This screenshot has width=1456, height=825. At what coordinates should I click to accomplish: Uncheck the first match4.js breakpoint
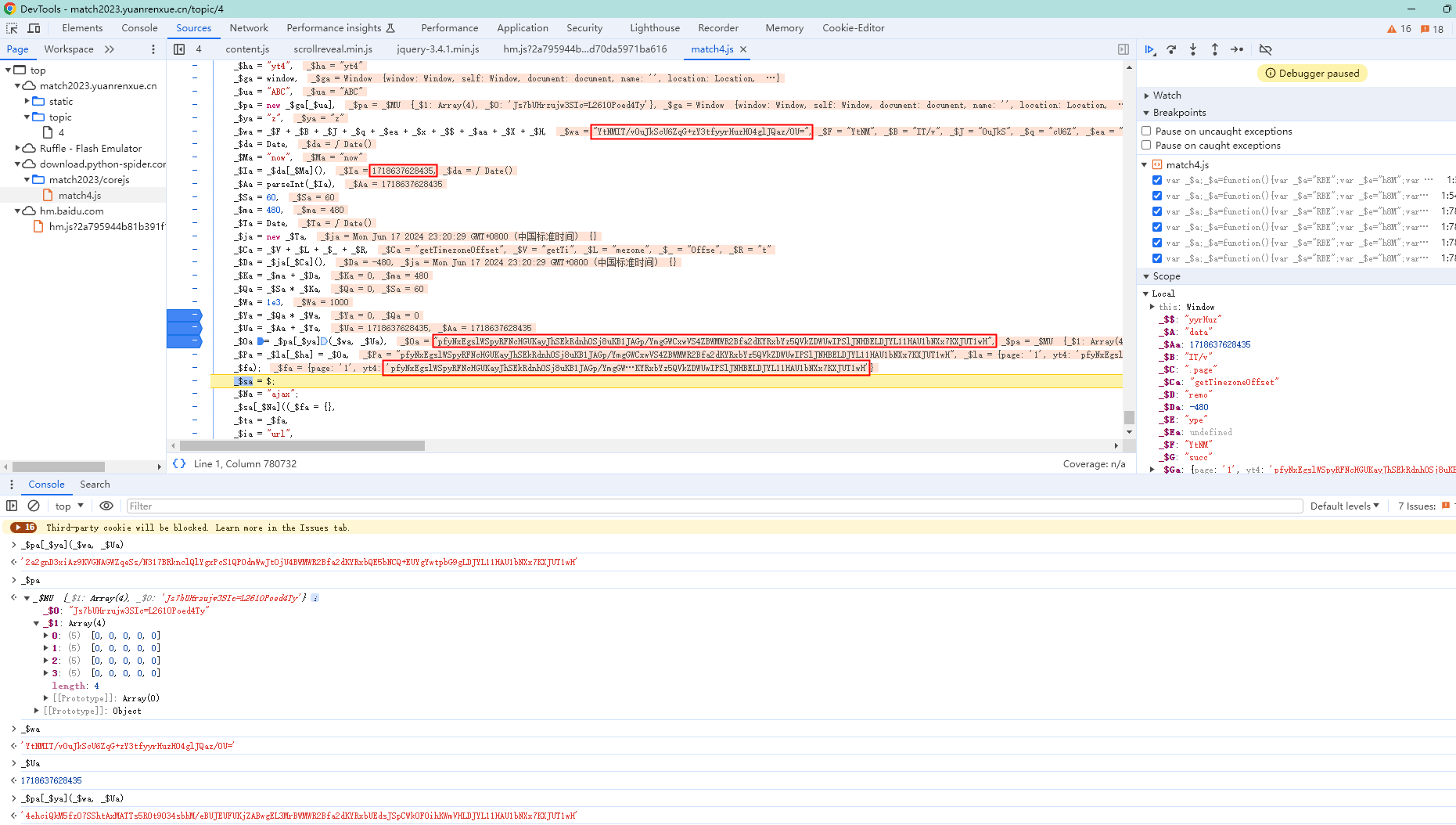(x=1157, y=180)
